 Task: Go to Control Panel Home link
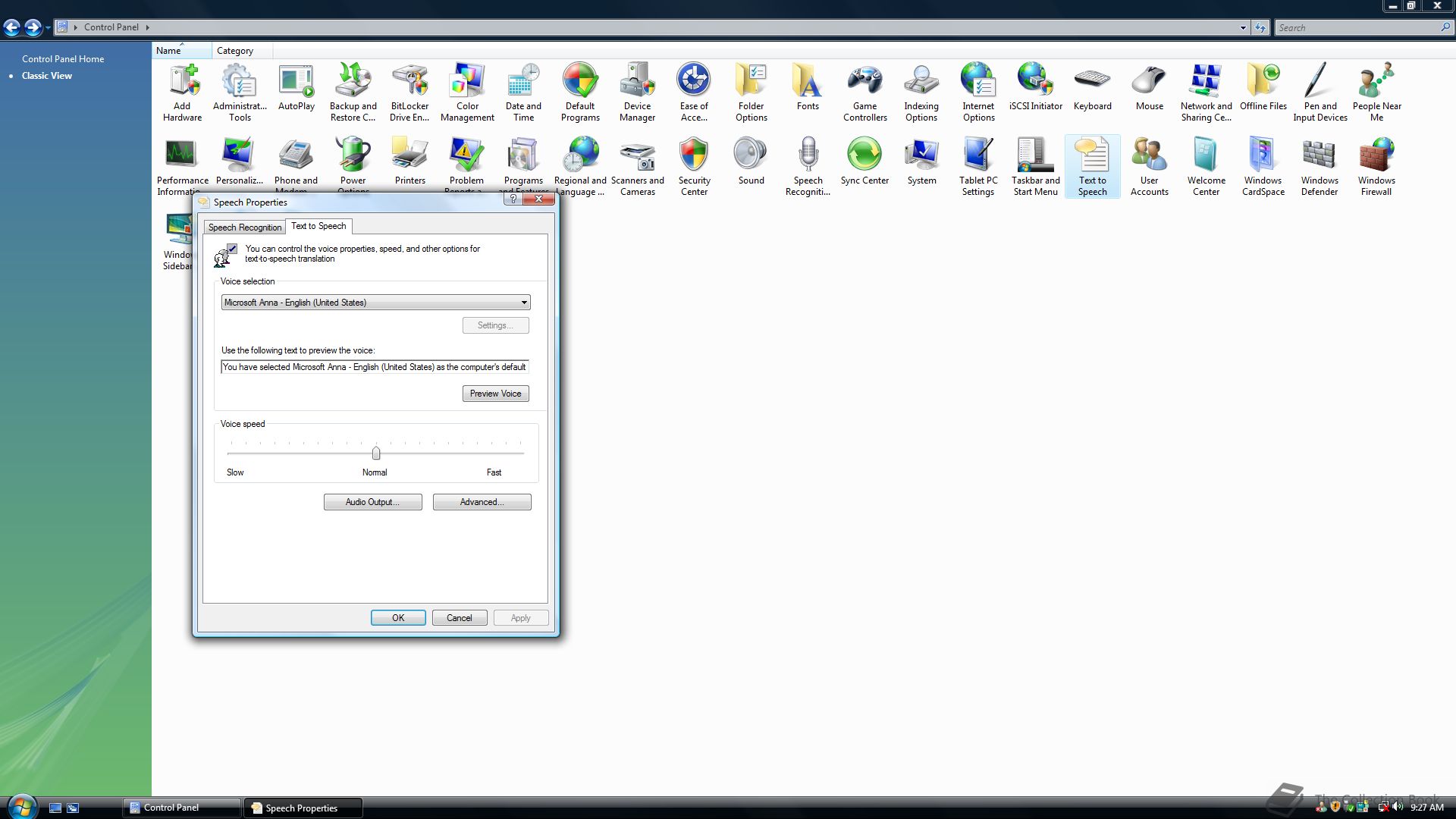point(63,59)
